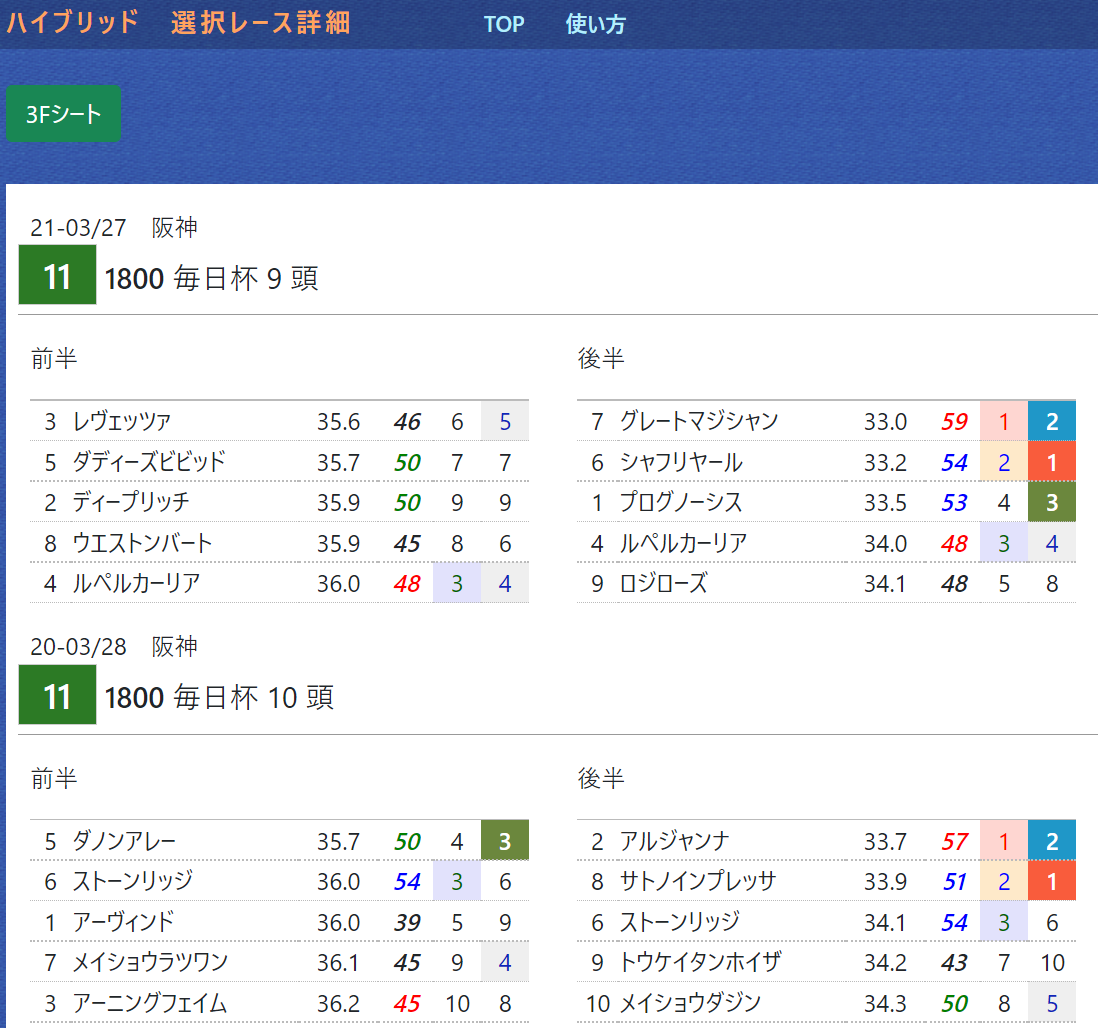Click the green finish badge 3 for ダノンアレー

point(505,841)
